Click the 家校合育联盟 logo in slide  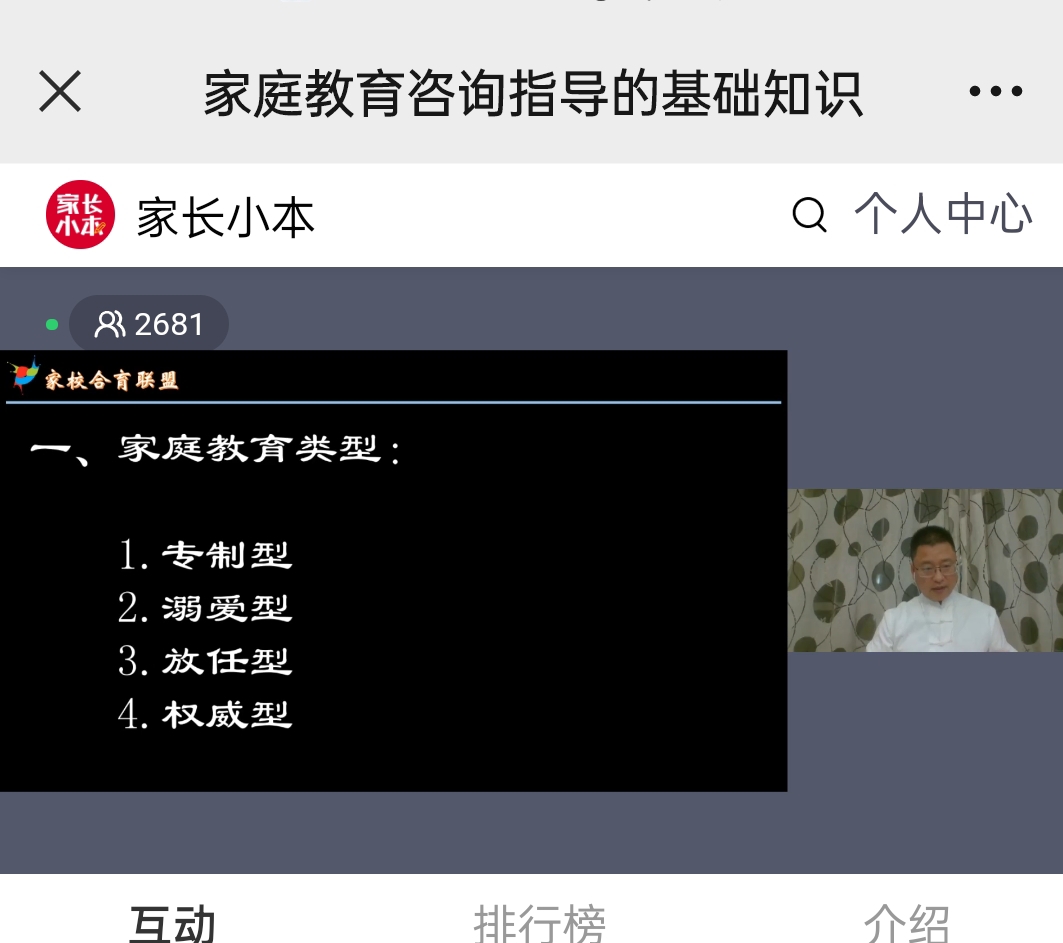point(94,377)
